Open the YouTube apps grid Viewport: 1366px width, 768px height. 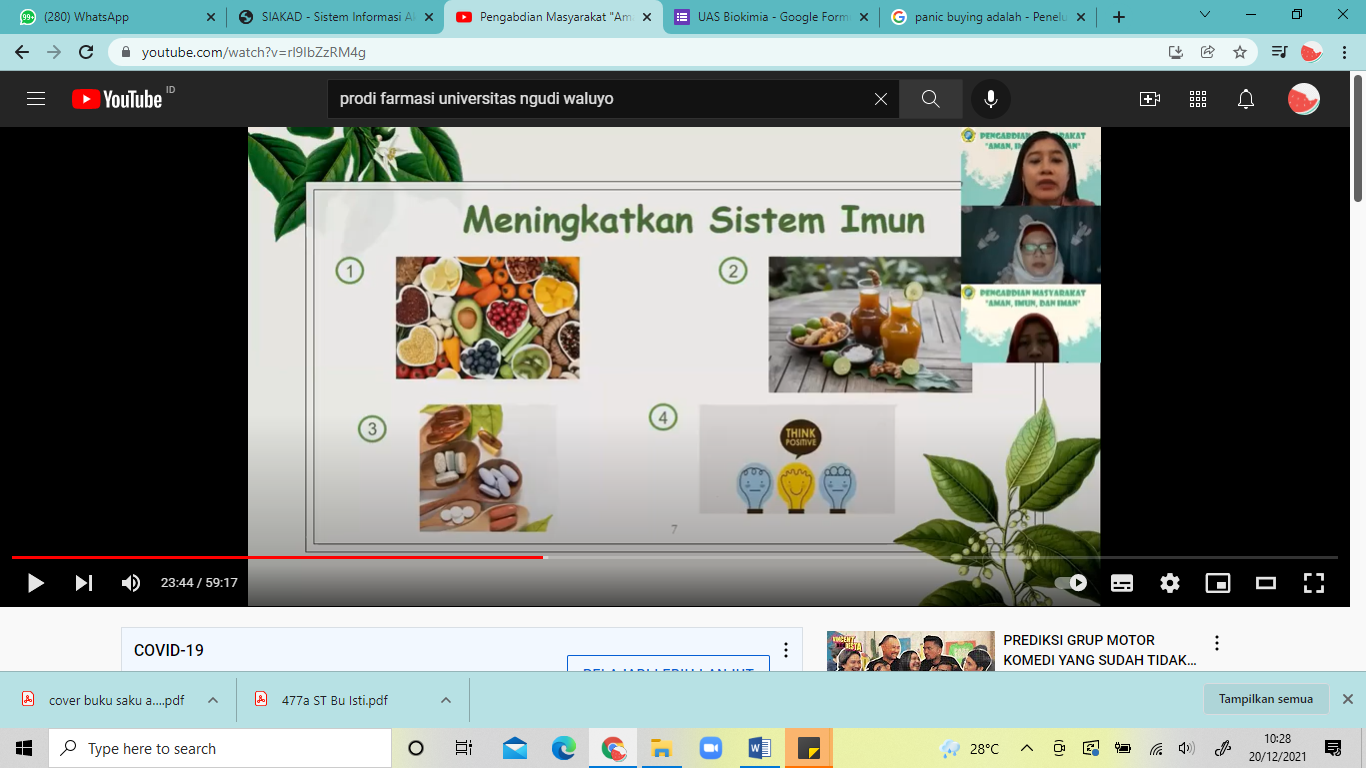tap(1198, 99)
